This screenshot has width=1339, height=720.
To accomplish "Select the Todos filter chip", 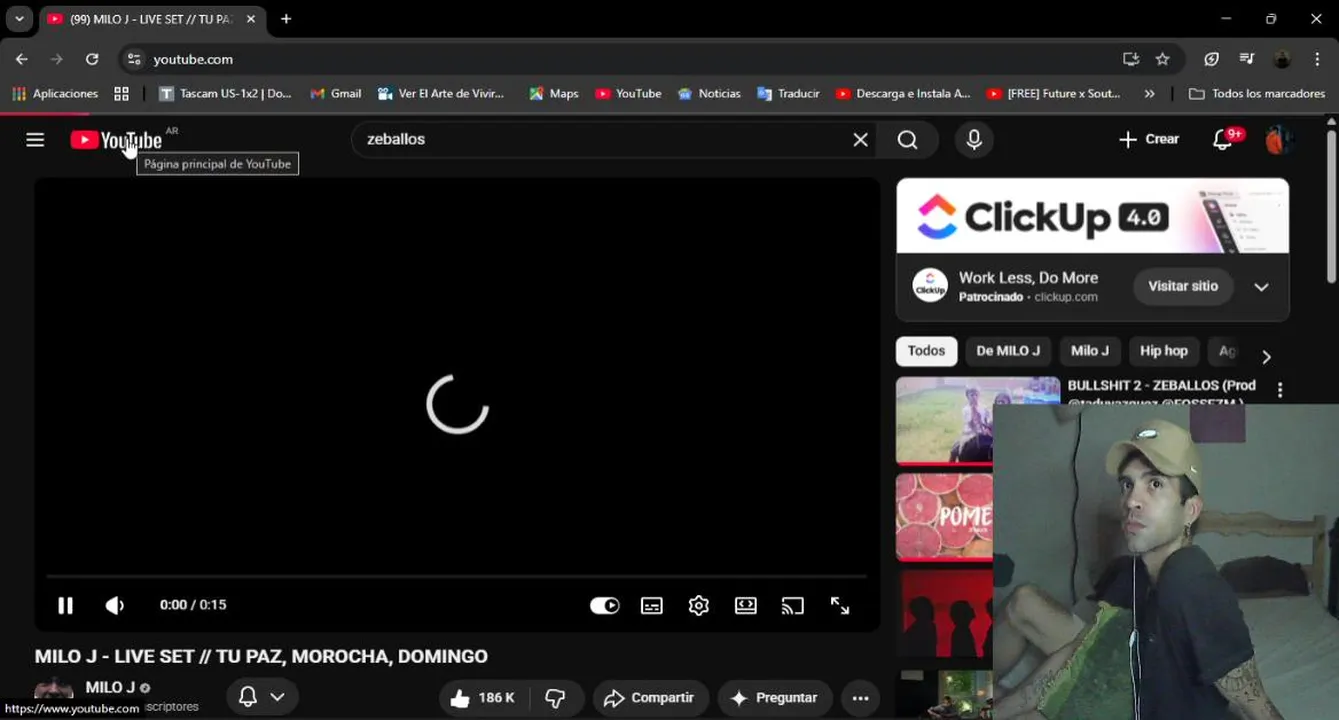I will click(926, 351).
